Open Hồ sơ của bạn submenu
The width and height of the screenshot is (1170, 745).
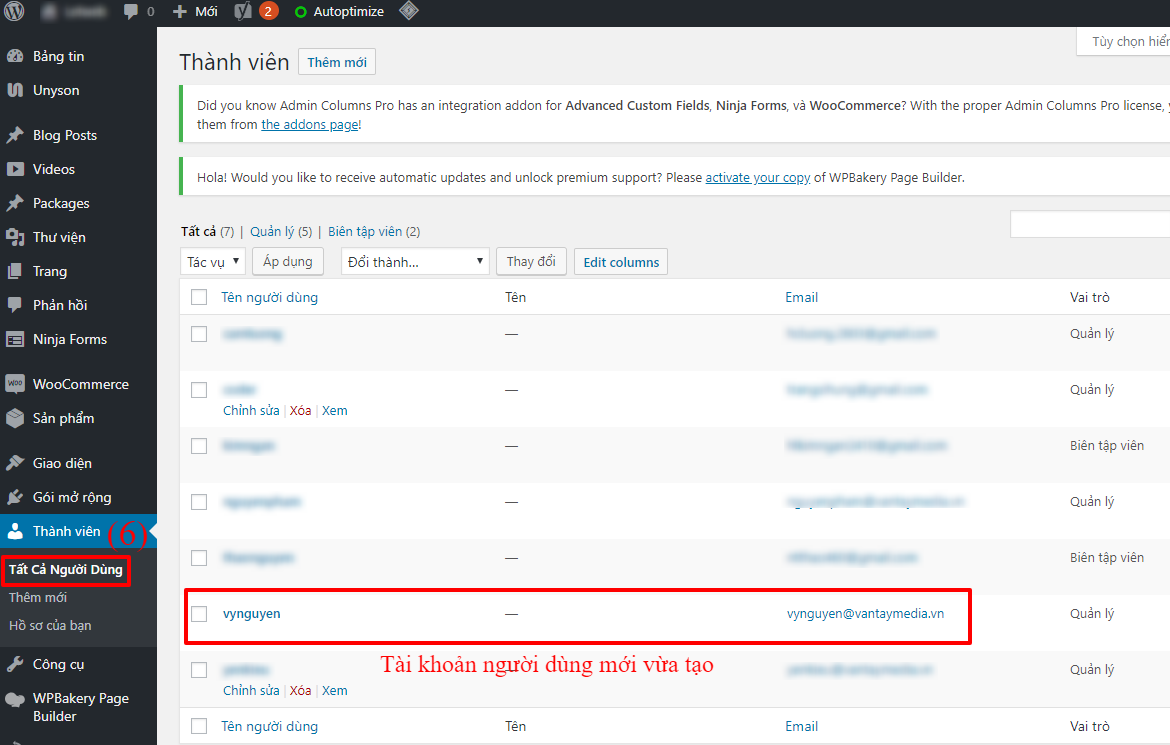[50, 626]
